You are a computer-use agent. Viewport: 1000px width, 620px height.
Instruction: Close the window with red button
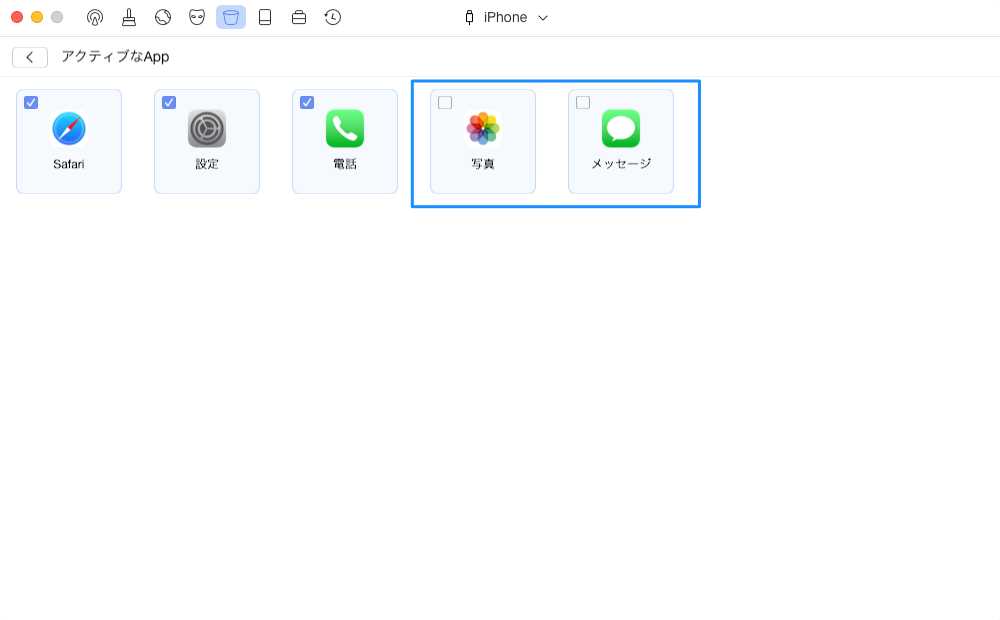(x=17, y=17)
